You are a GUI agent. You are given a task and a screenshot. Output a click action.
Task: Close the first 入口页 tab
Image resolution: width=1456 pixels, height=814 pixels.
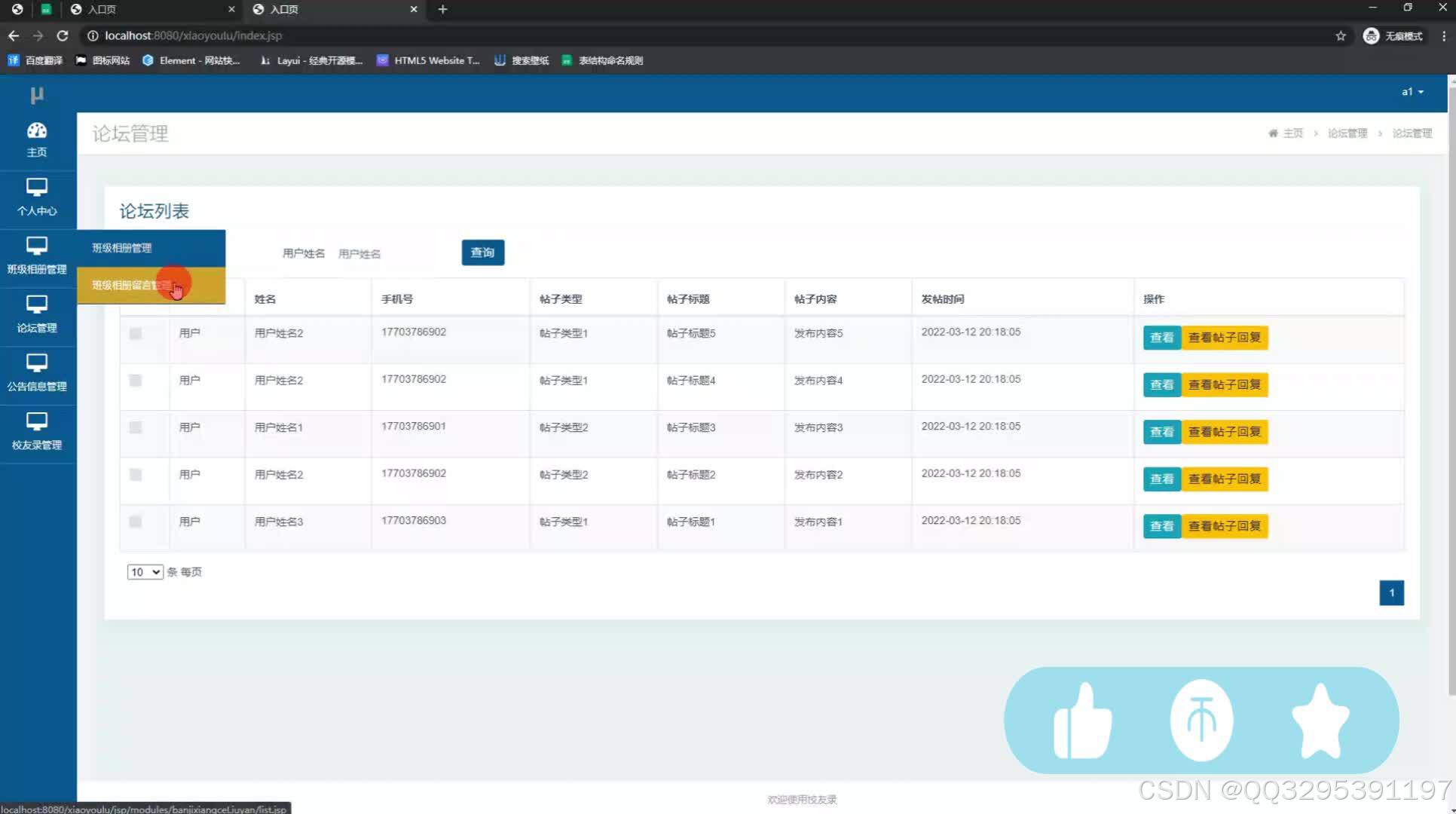tap(231, 9)
